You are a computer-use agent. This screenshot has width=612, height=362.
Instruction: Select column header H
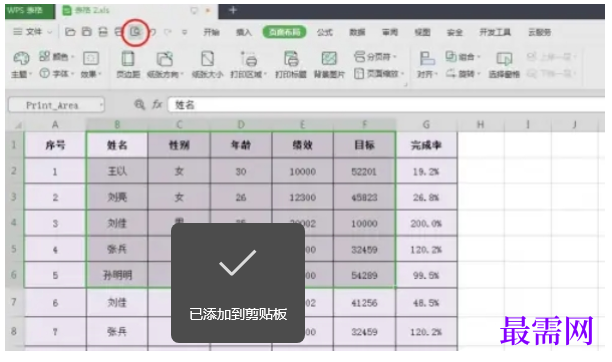tap(480, 125)
